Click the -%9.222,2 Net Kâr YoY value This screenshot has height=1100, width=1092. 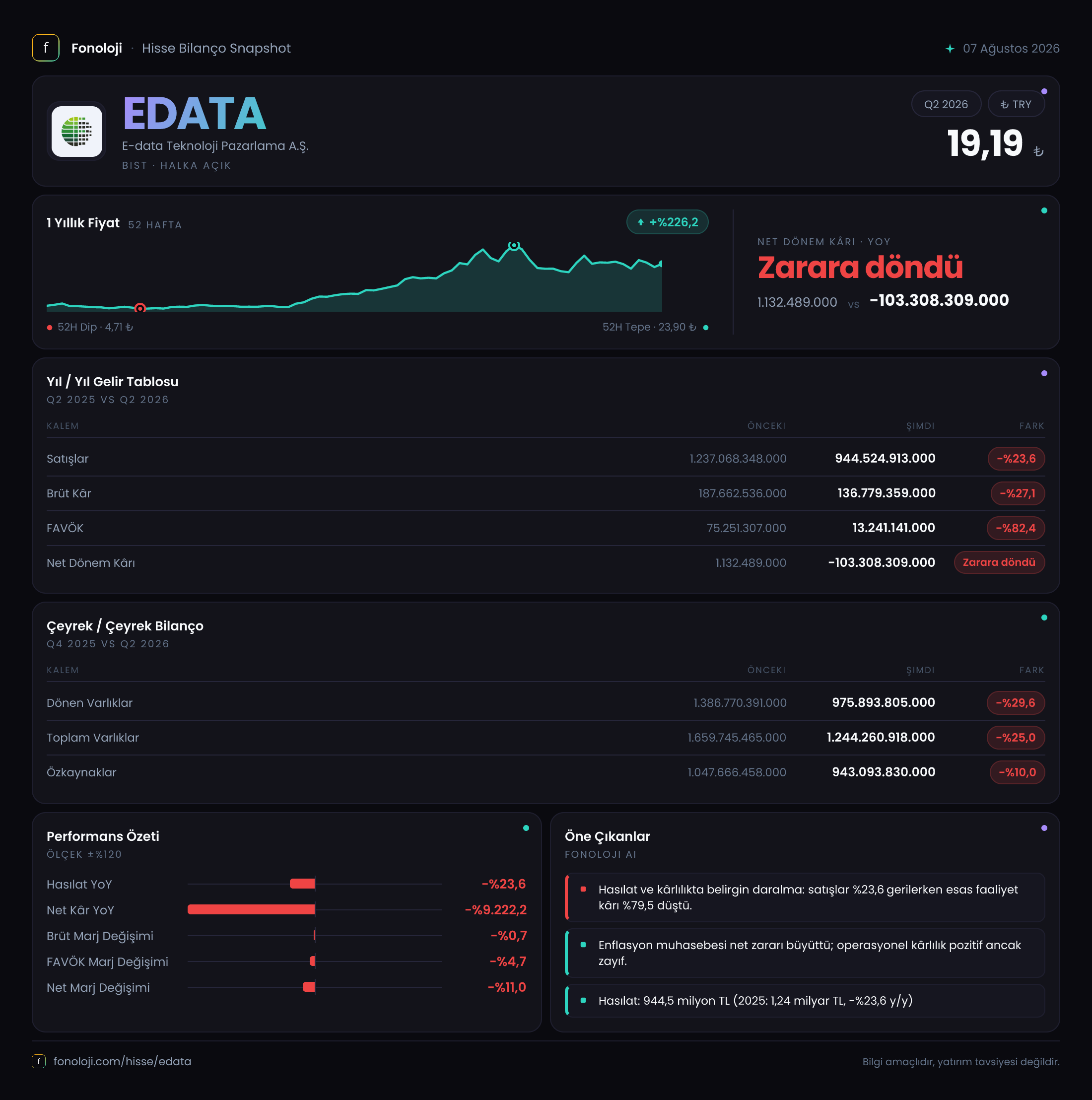495,910
